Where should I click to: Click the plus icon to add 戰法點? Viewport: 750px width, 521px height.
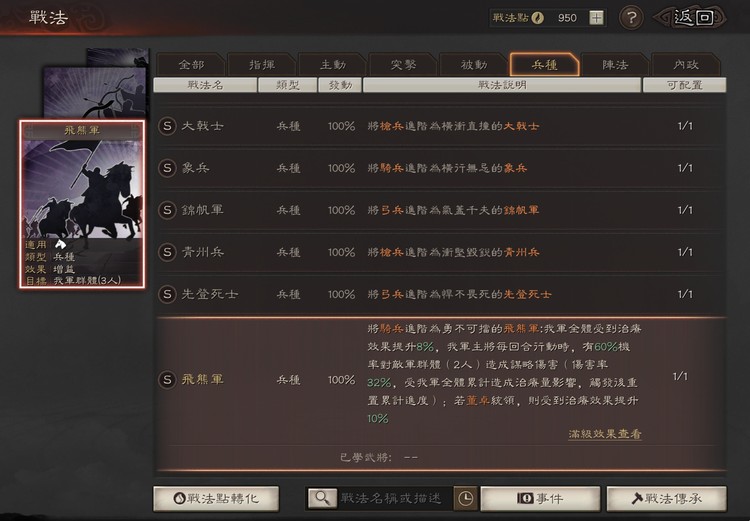[596, 18]
